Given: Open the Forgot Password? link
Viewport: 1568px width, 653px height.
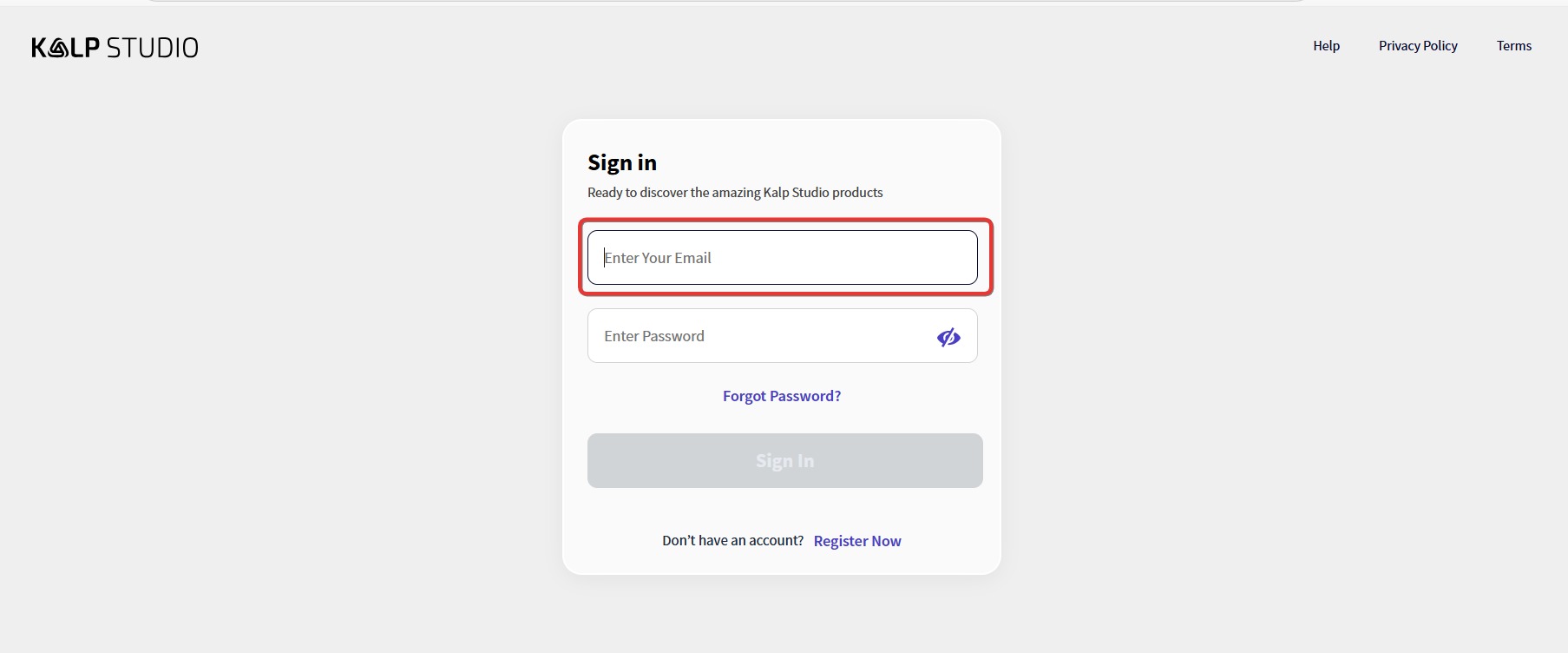Looking at the screenshot, I should click(x=782, y=396).
